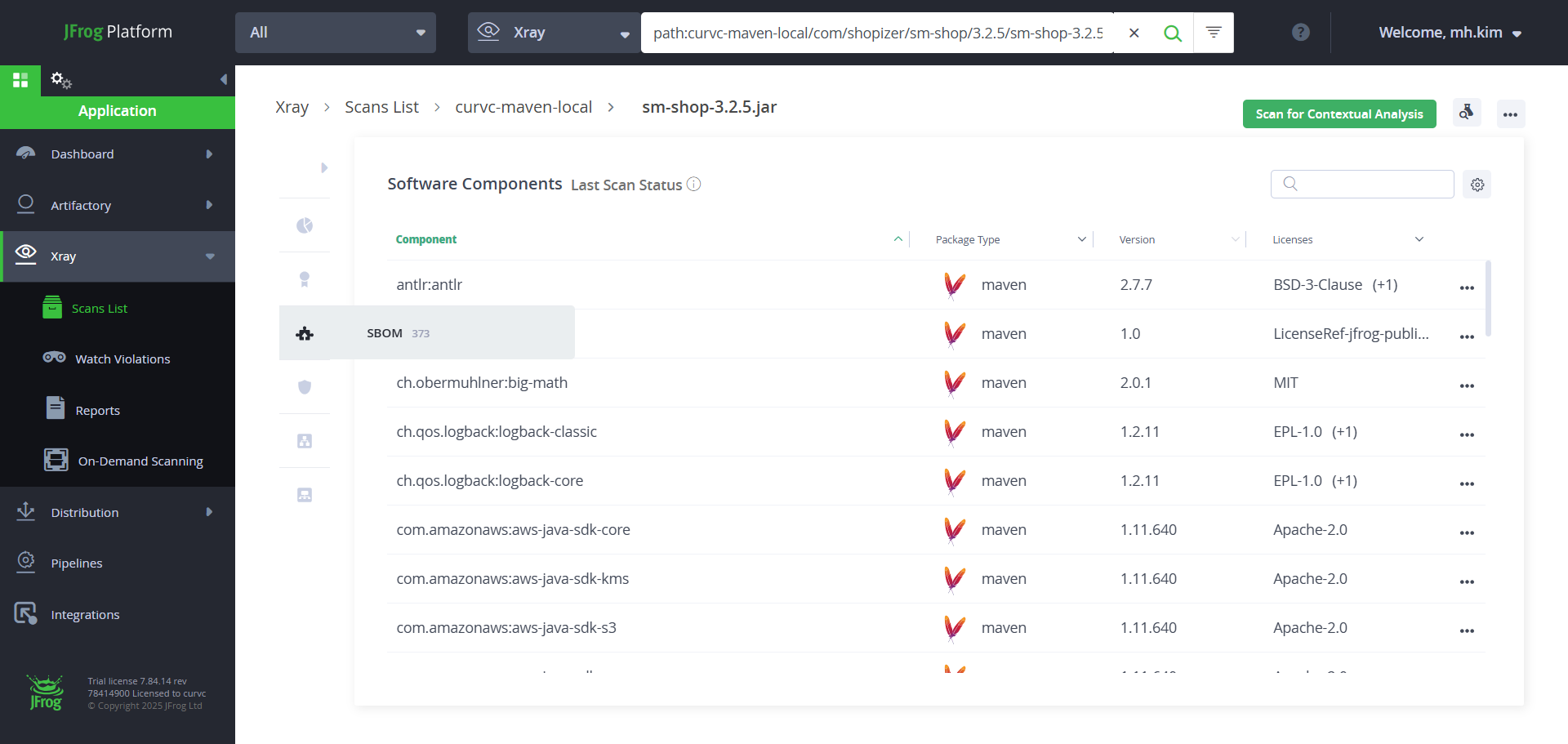The width and height of the screenshot is (1568, 744).
Task: Open the ch.obermuhlner:big-math component
Action: tap(482, 382)
